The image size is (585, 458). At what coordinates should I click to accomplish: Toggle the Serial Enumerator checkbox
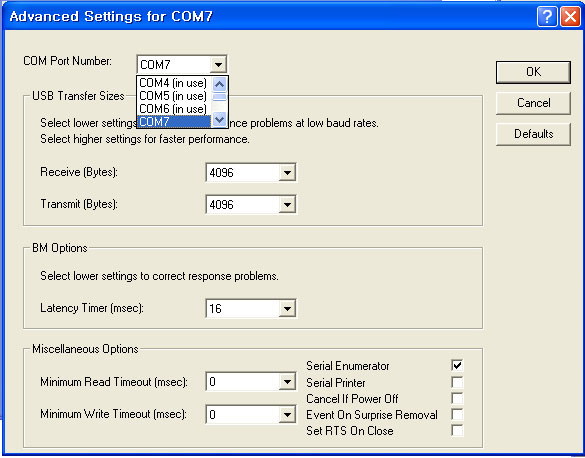pyautogui.click(x=457, y=365)
